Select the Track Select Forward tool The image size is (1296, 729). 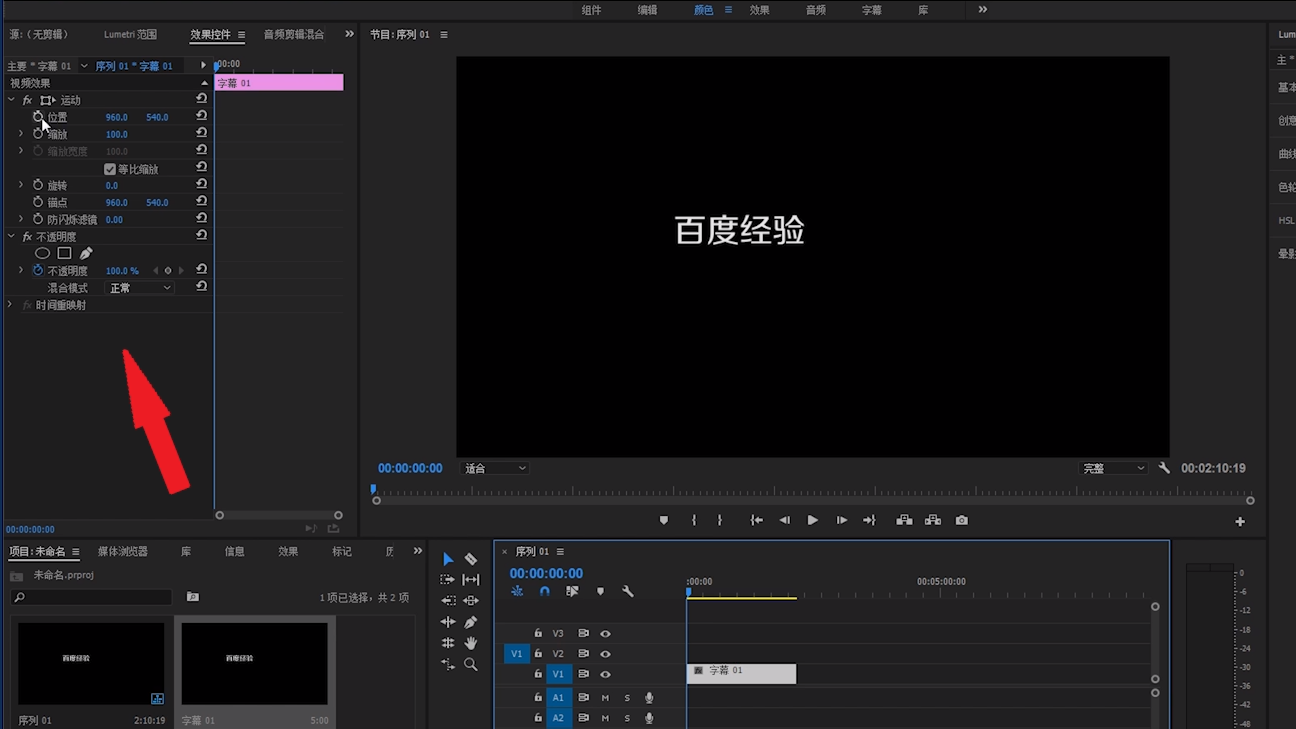pos(448,580)
